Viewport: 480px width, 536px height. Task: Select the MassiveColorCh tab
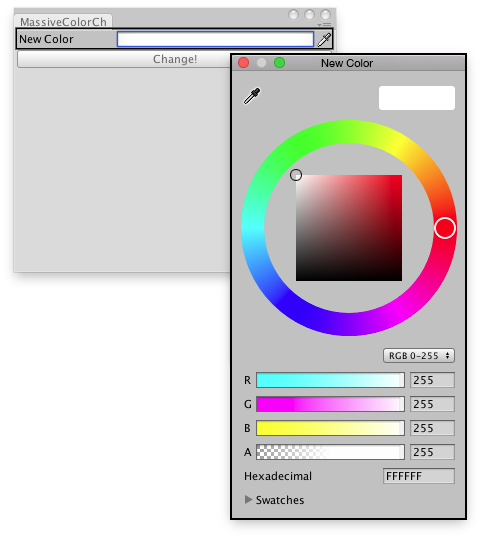pos(63,22)
